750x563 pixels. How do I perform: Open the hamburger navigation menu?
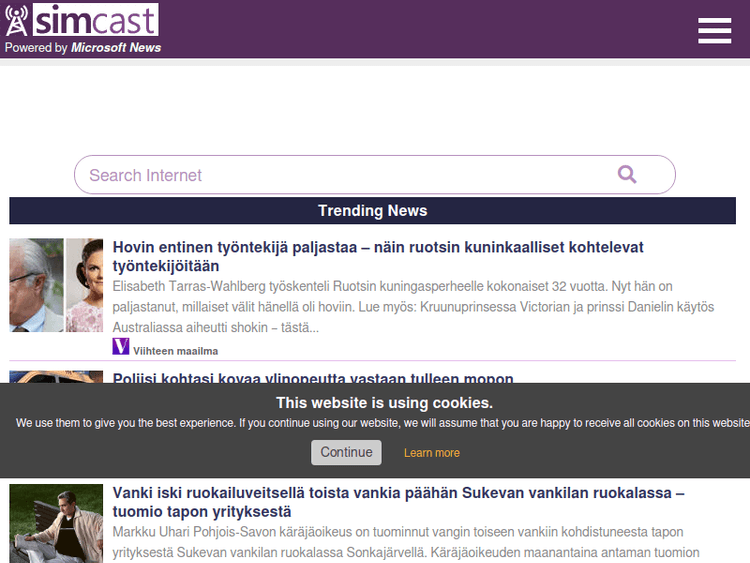pyautogui.click(x=714, y=30)
